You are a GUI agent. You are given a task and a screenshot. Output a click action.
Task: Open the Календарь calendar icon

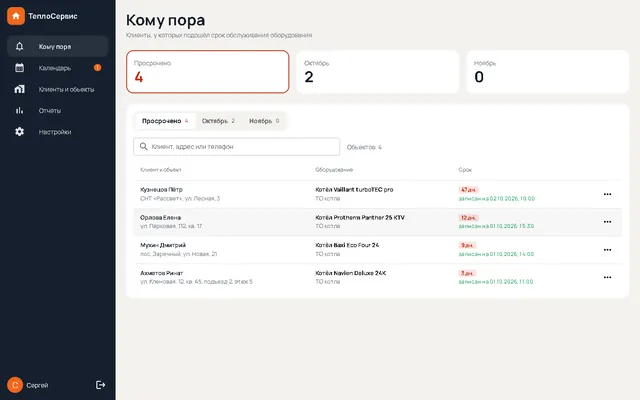point(19,68)
